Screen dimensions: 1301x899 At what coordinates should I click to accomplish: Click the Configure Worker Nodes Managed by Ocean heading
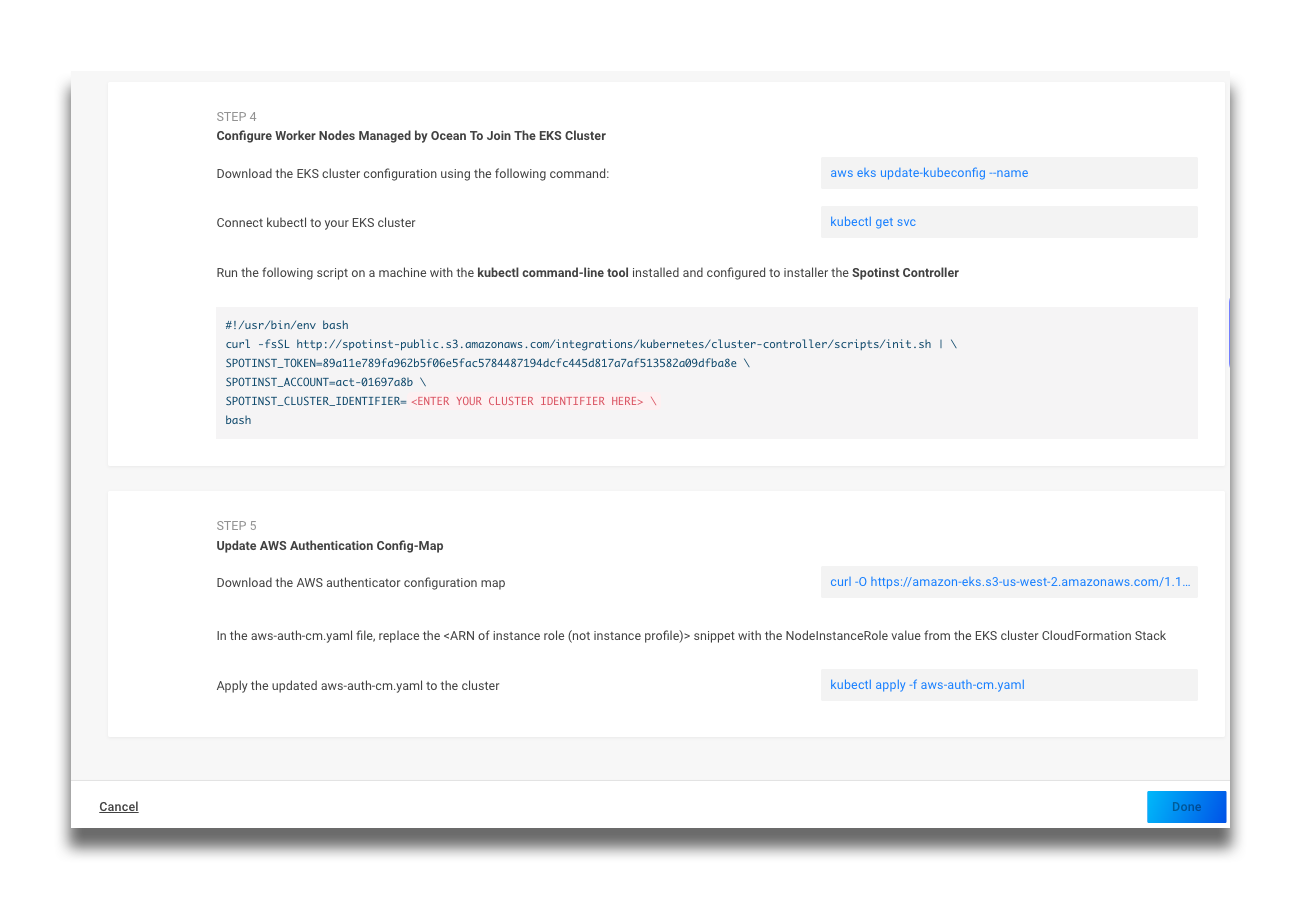click(411, 136)
